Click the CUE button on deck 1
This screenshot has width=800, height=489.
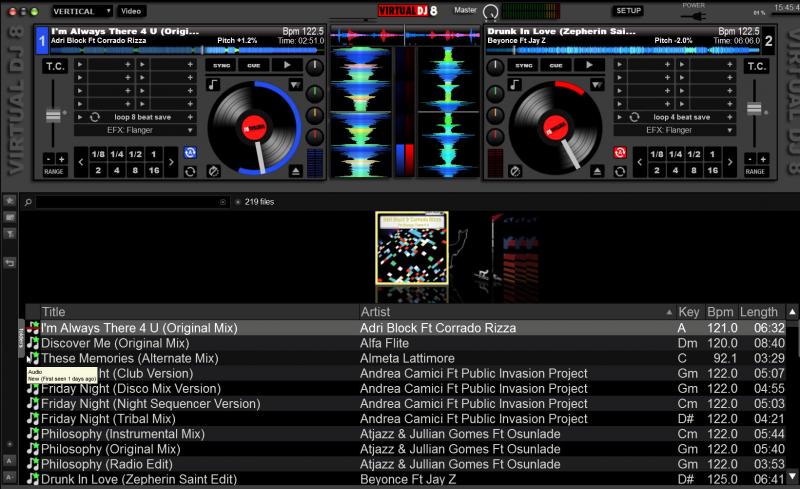[254, 65]
